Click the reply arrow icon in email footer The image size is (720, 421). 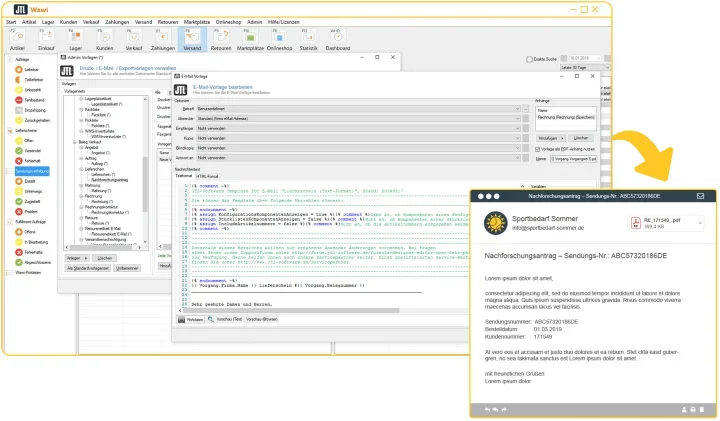tap(487, 410)
